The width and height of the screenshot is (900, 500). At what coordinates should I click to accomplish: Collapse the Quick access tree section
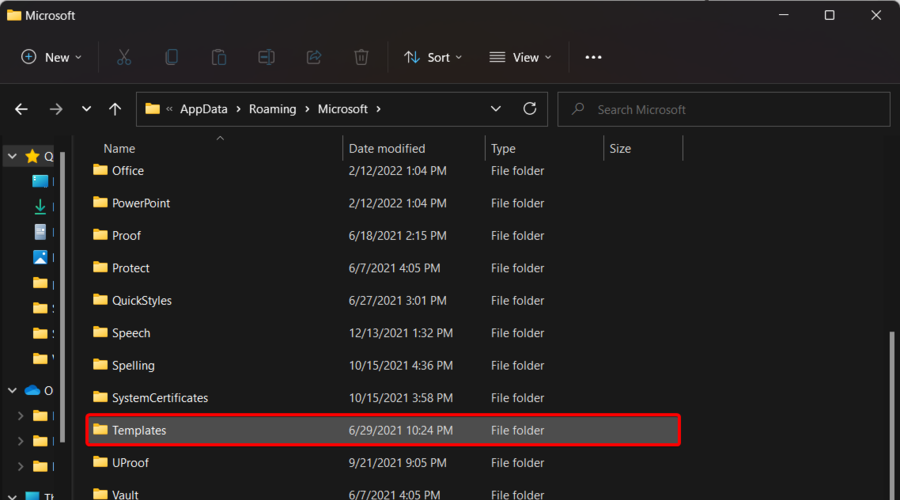tap(12, 156)
